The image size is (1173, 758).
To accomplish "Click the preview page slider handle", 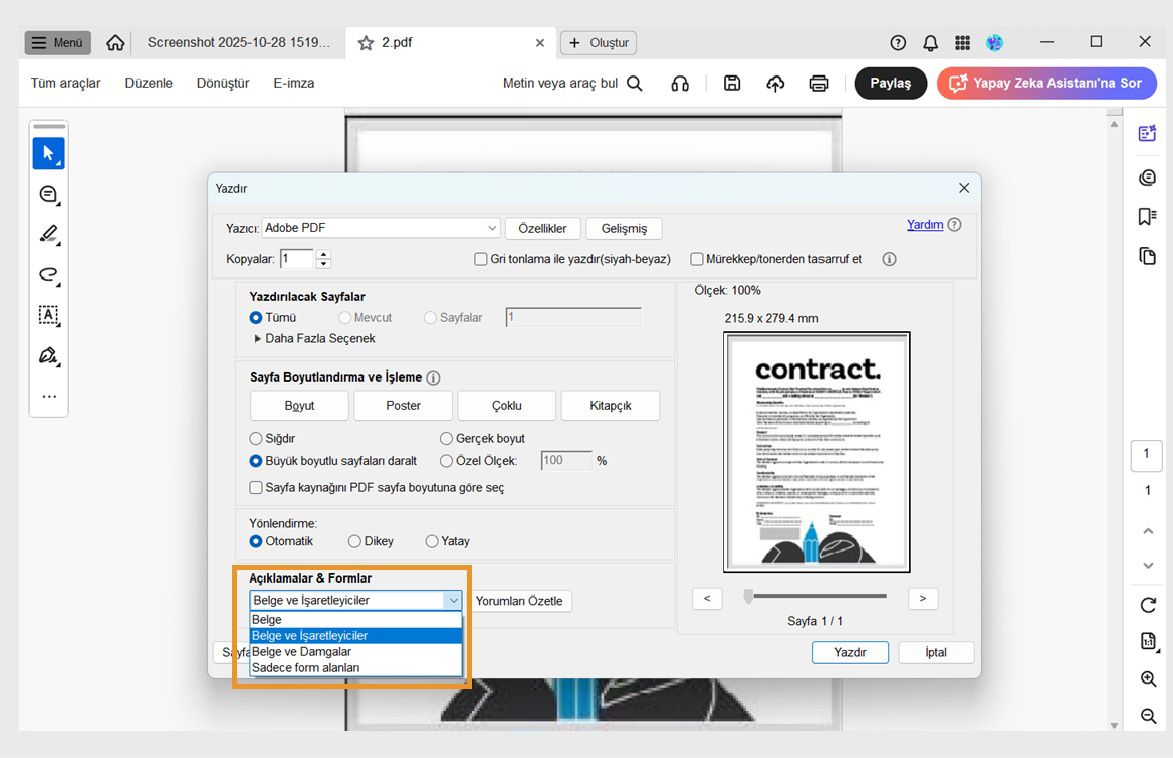I will click(748, 596).
